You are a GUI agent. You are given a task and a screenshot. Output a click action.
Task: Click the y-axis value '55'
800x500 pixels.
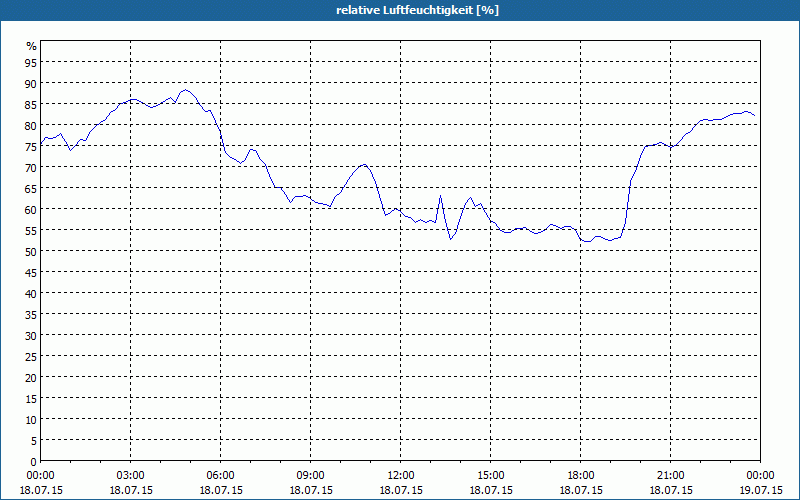click(31, 230)
